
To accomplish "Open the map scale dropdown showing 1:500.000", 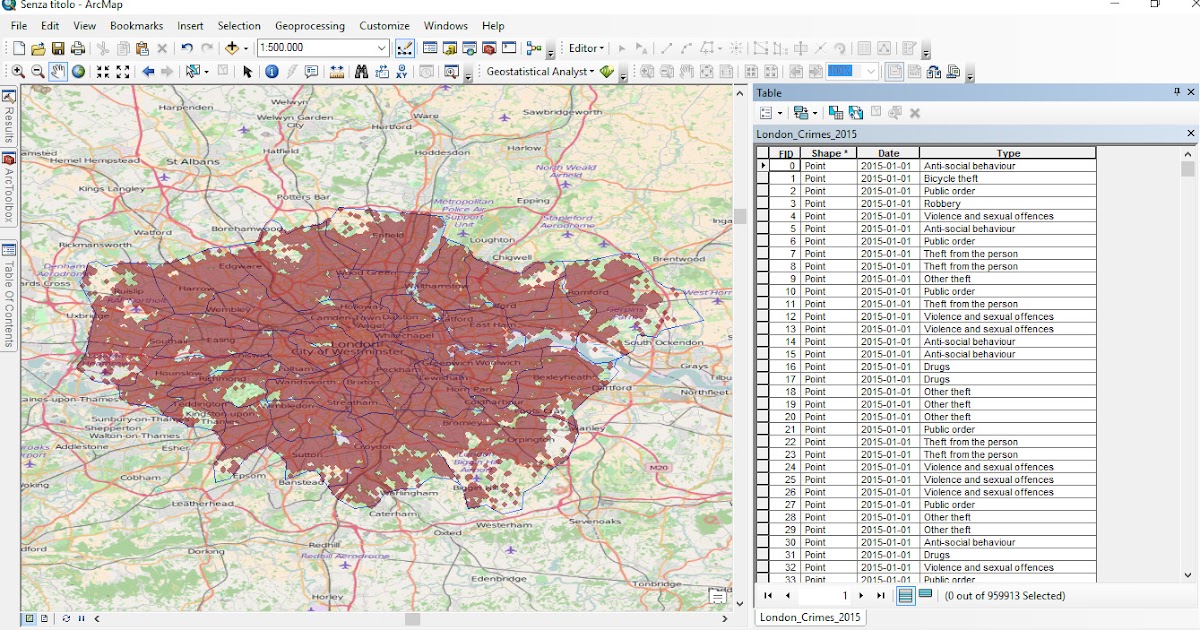I will pos(381,47).
